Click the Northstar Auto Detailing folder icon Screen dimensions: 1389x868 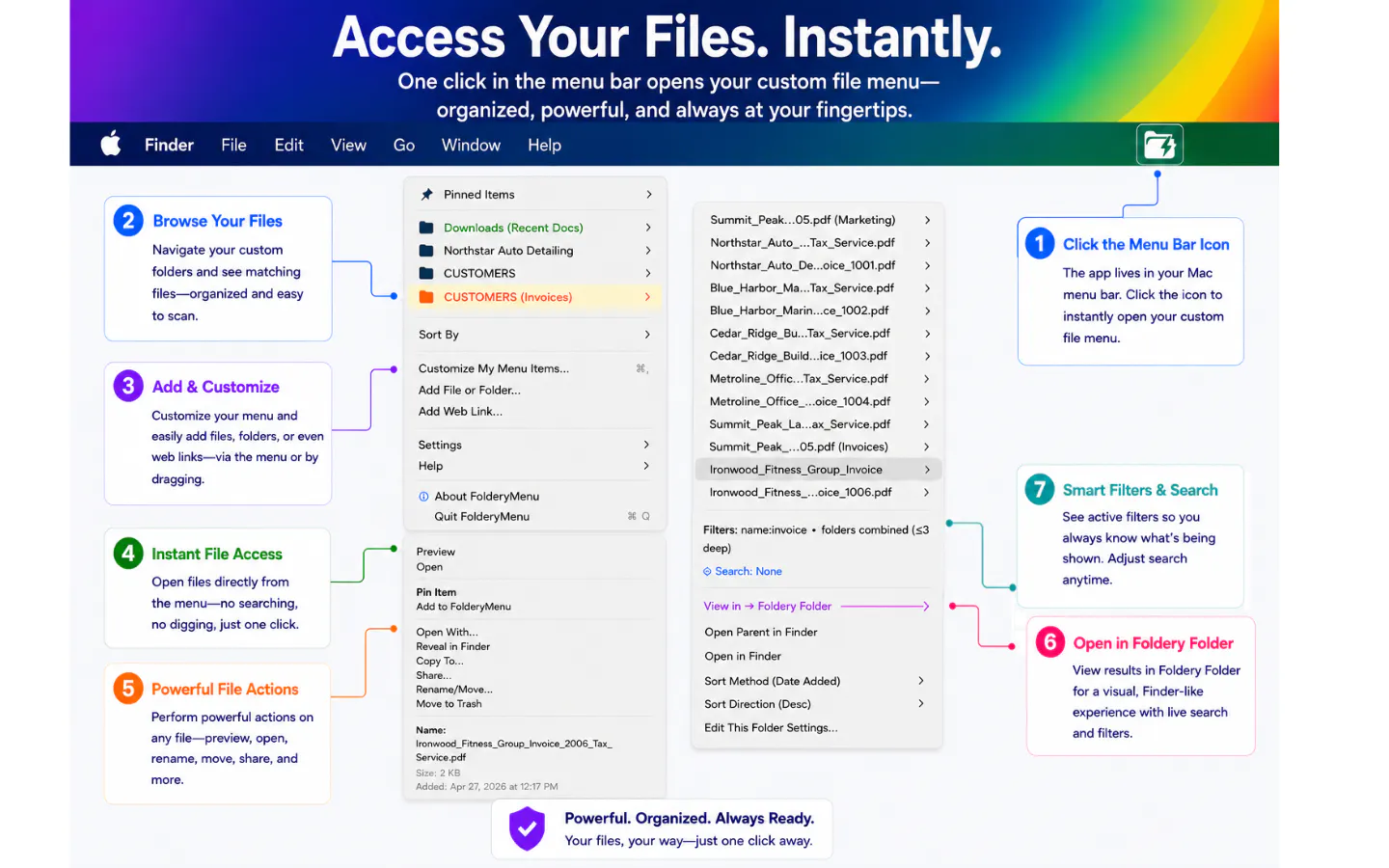426,251
